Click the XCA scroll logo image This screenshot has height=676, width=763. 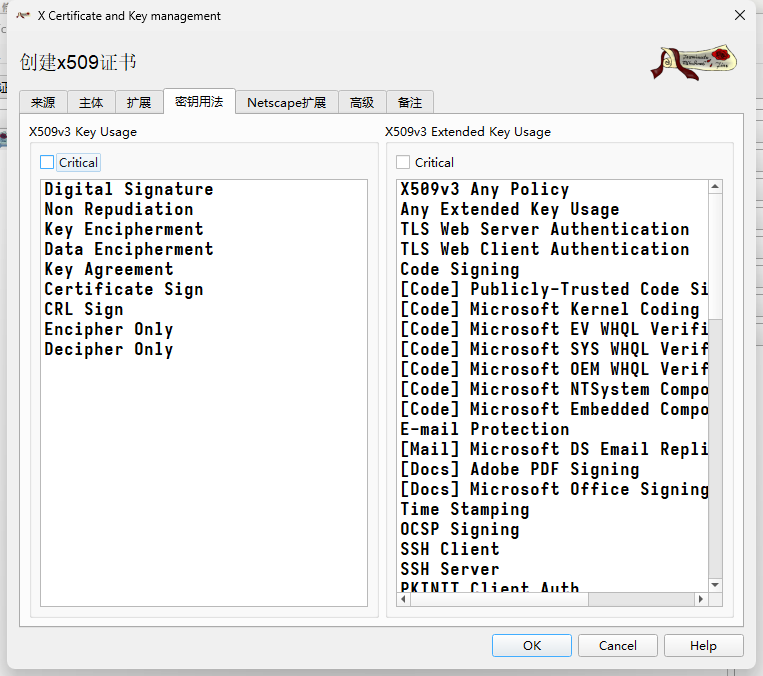pos(694,62)
